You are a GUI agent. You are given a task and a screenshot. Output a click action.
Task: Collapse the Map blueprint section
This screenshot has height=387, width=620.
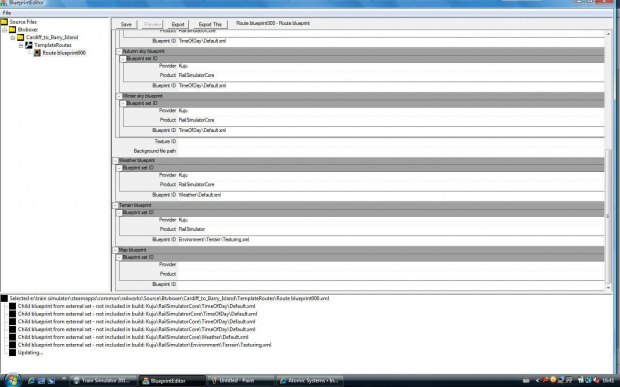pos(115,250)
